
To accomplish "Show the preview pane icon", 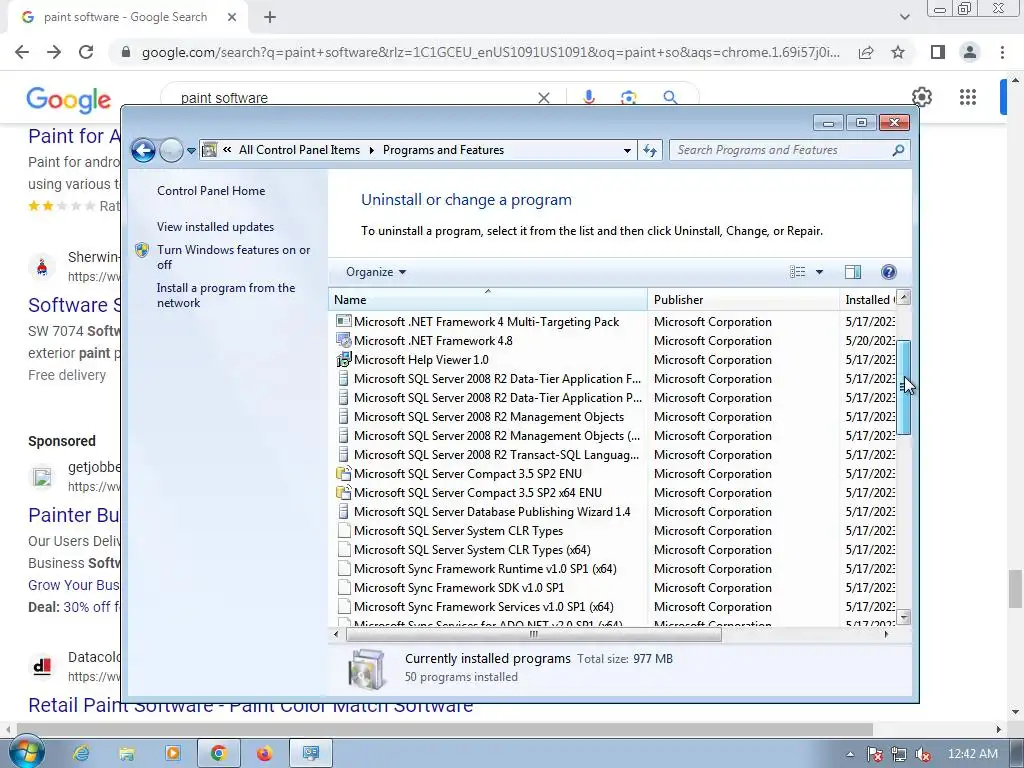I will [x=853, y=272].
